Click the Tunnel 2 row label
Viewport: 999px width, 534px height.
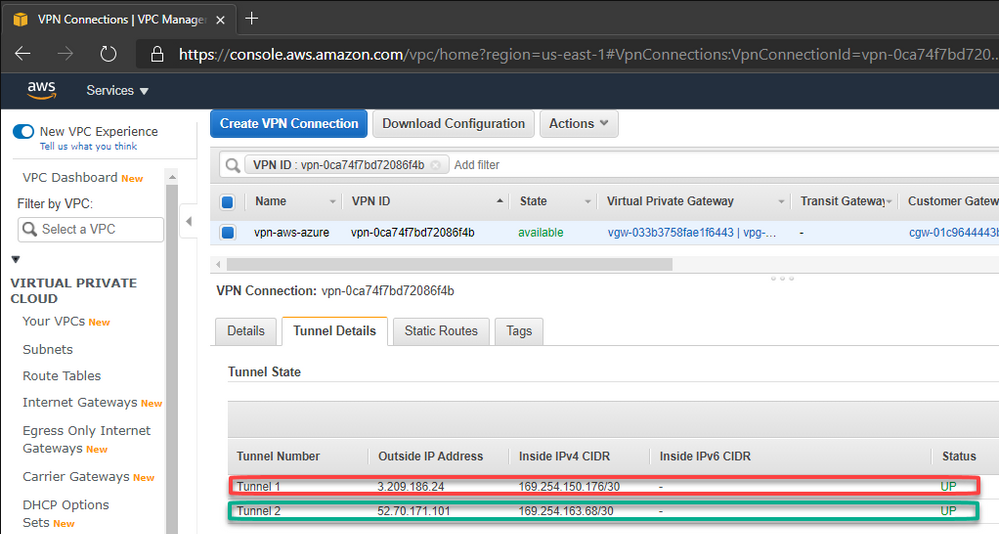pos(258,511)
